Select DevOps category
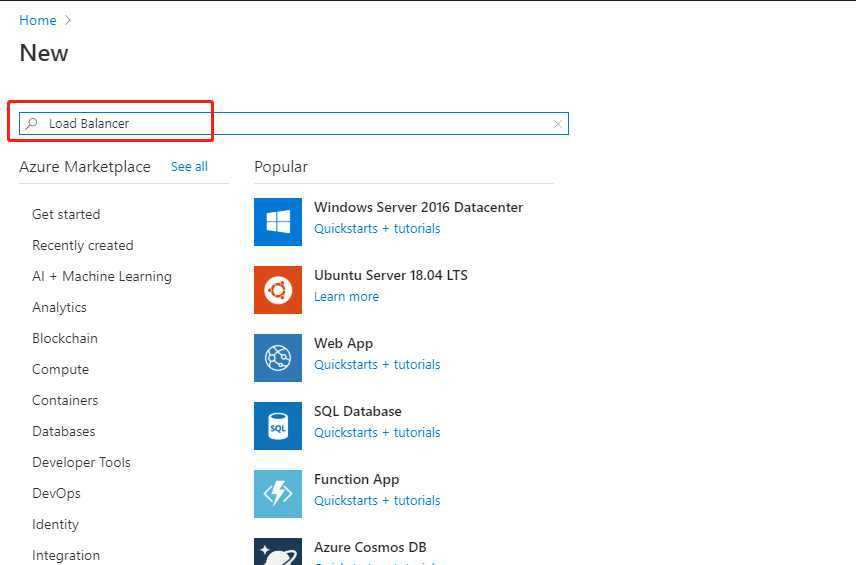This screenshot has height=565, width=856. [x=56, y=493]
